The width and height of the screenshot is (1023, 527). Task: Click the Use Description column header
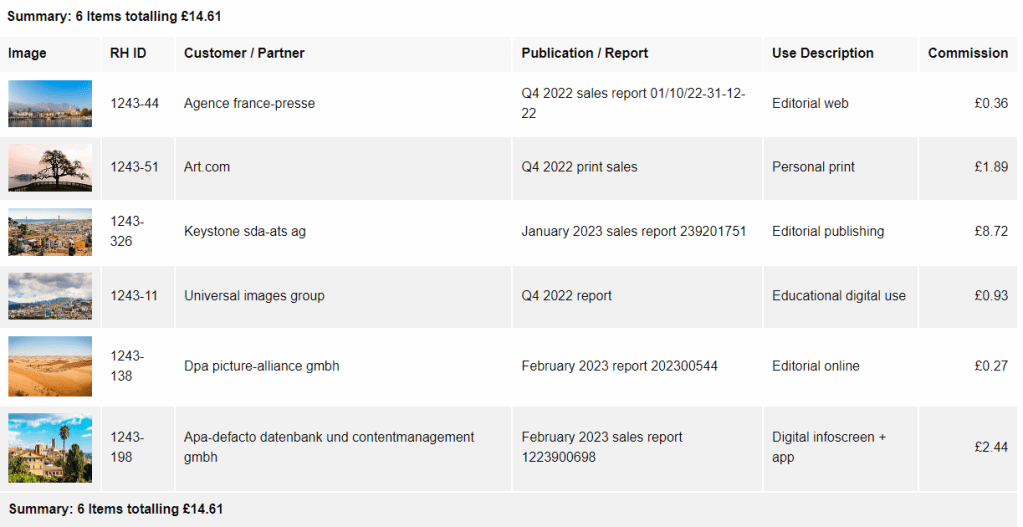[822, 53]
